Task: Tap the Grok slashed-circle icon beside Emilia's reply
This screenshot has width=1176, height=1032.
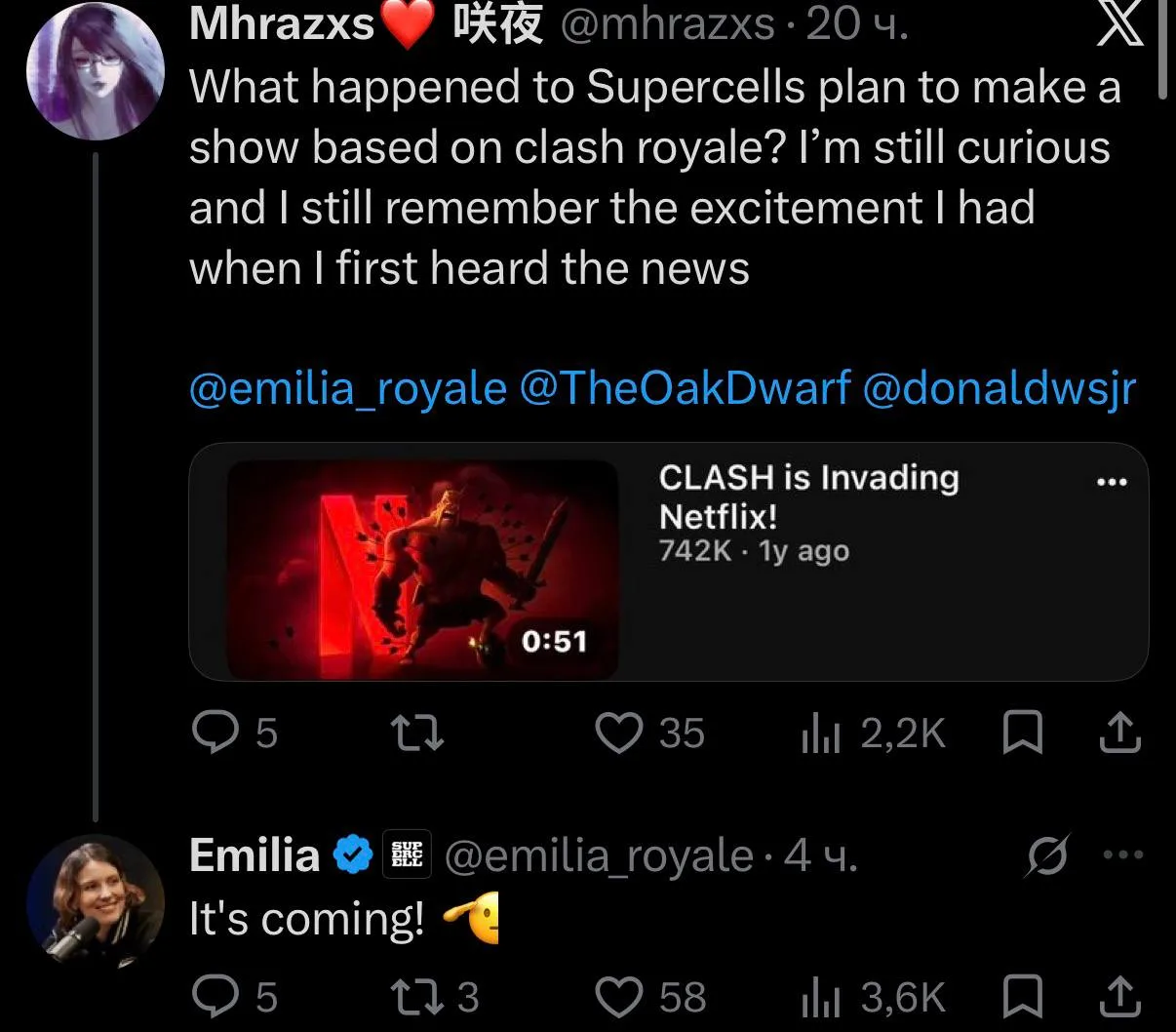Action: pos(1049,855)
